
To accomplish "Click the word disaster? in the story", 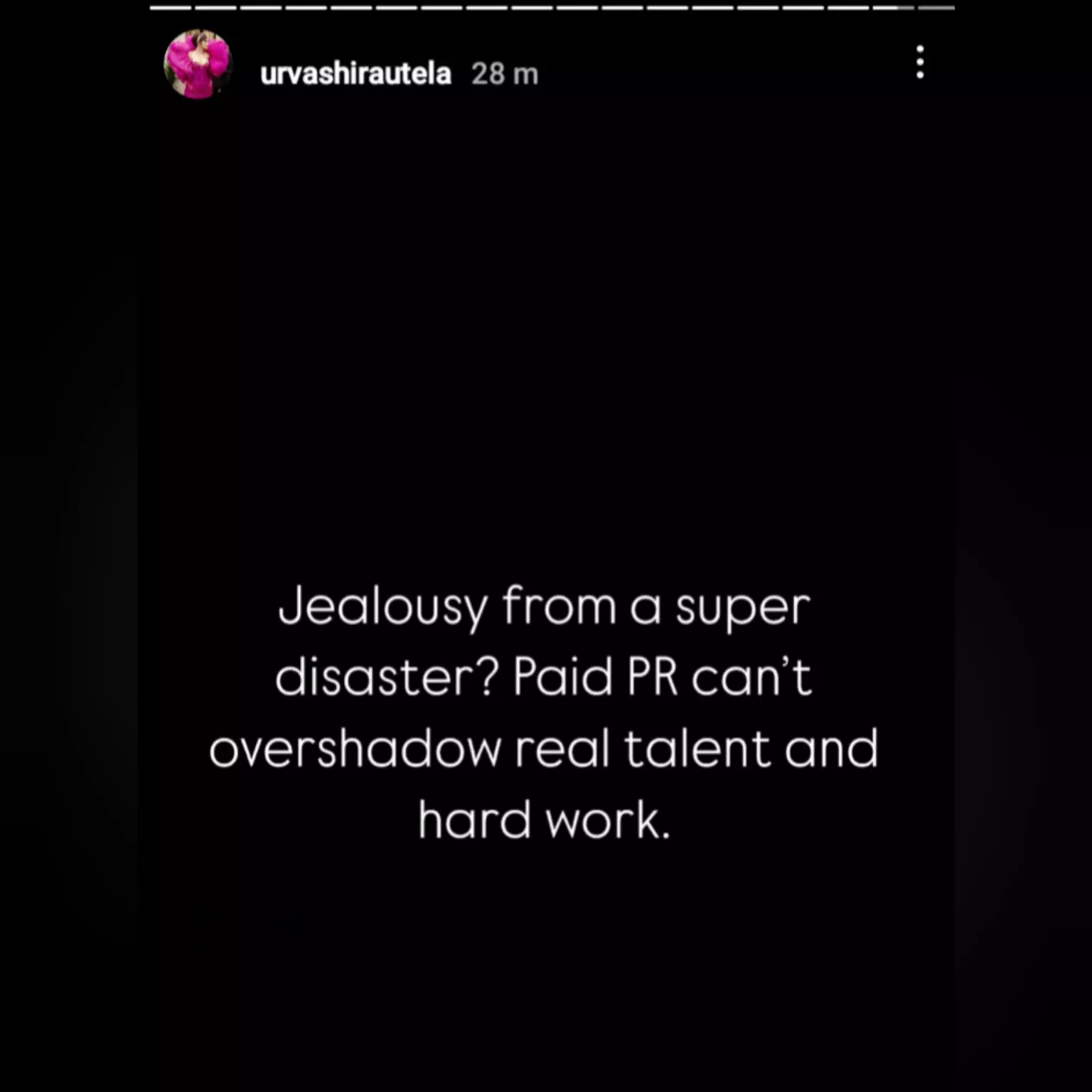I will [x=385, y=675].
